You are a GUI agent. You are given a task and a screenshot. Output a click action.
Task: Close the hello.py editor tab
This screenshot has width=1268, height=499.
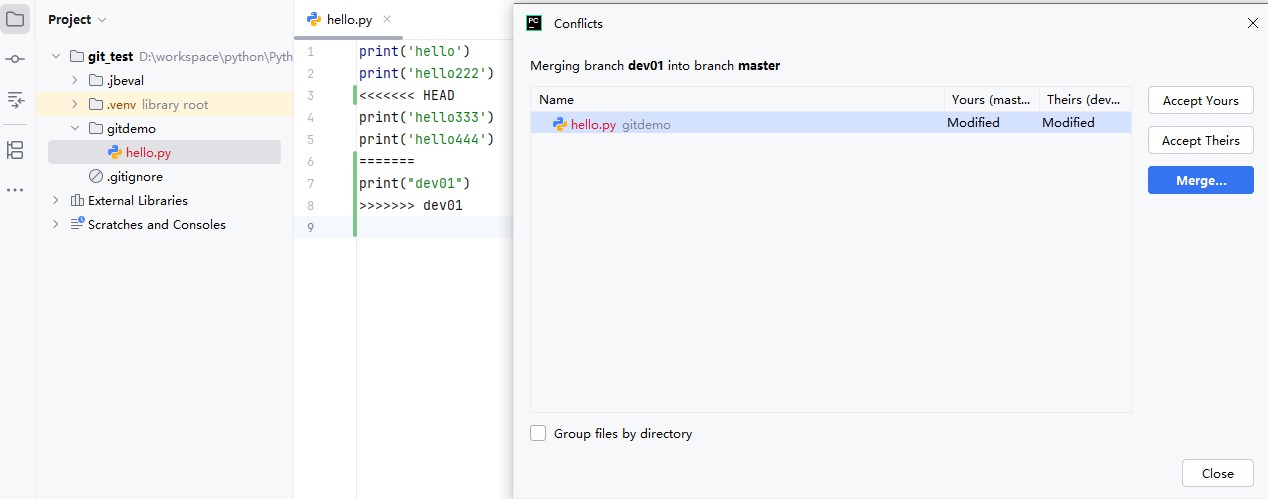(x=387, y=19)
